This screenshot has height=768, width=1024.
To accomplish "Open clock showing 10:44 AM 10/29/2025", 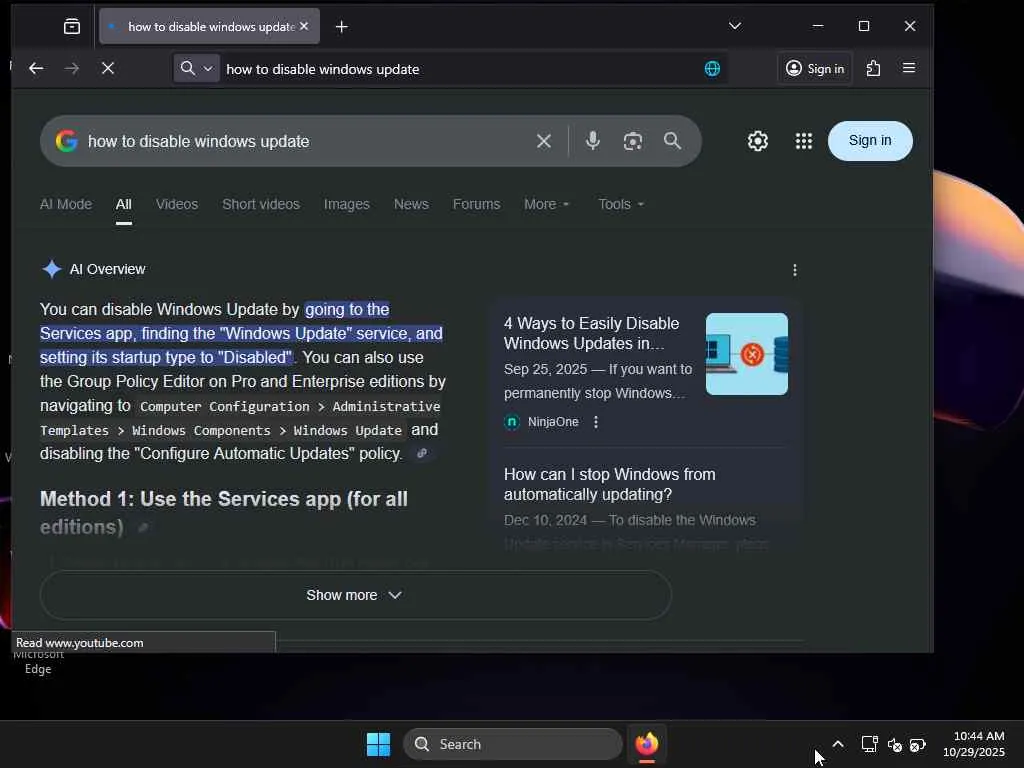I will [x=973, y=744].
